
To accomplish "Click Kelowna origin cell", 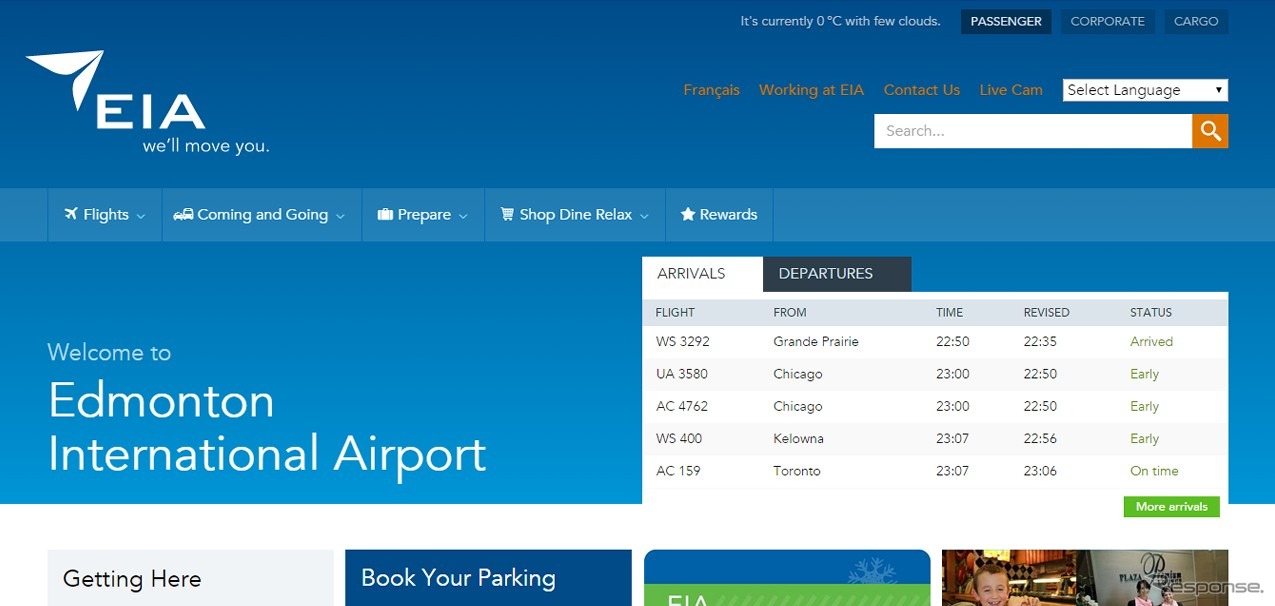I will coord(799,439).
